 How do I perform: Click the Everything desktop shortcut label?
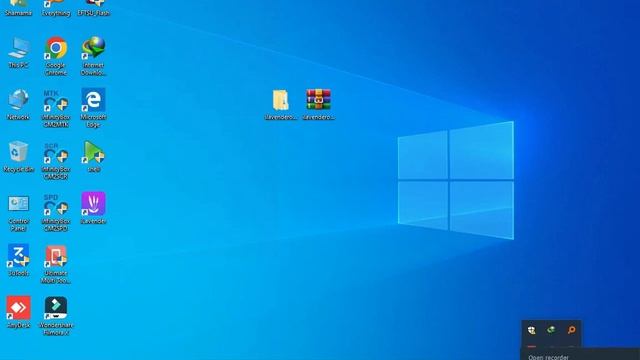pyautogui.click(x=56, y=13)
